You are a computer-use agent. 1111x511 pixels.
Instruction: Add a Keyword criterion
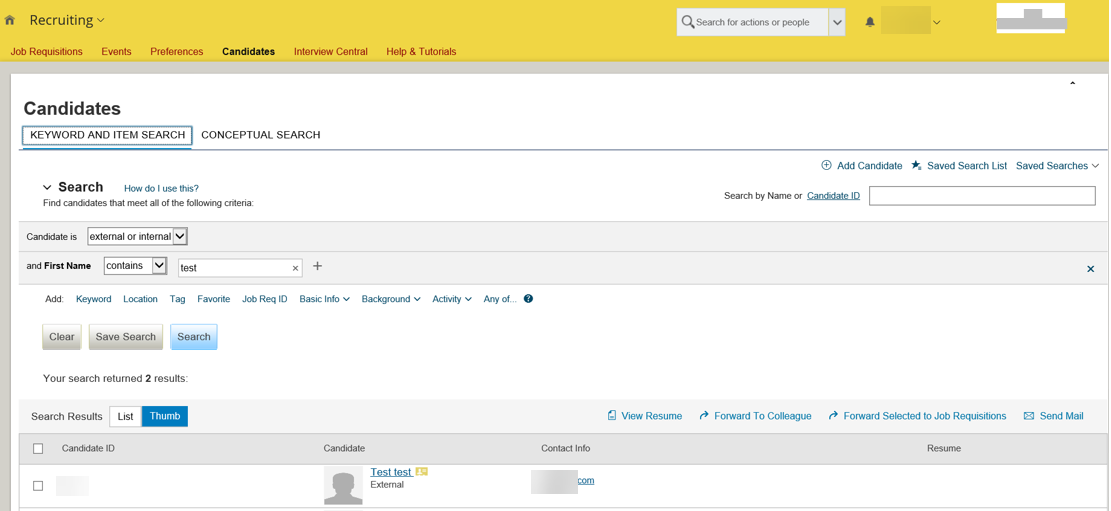point(94,299)
